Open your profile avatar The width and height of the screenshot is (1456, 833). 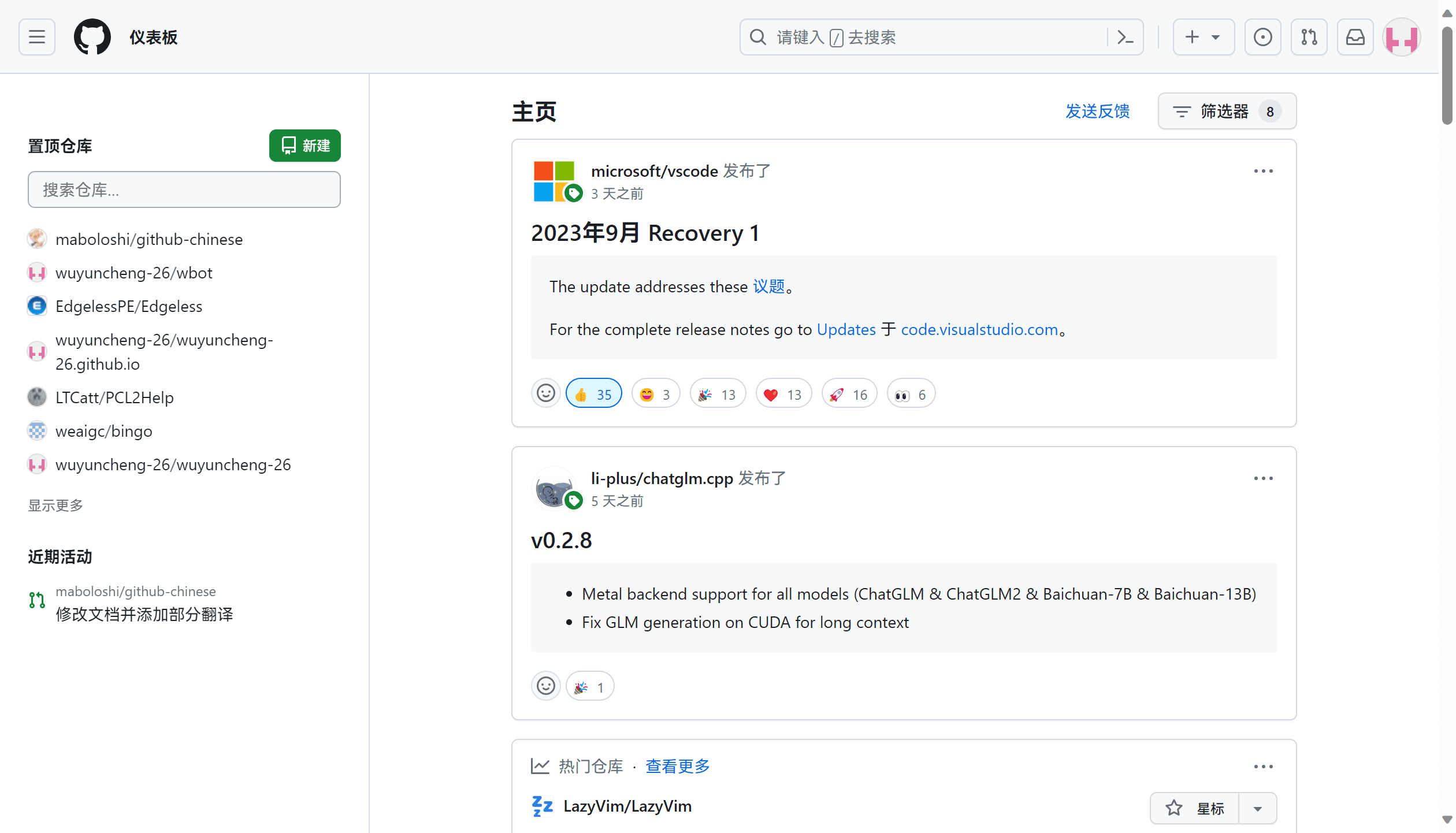[1402, 37]
